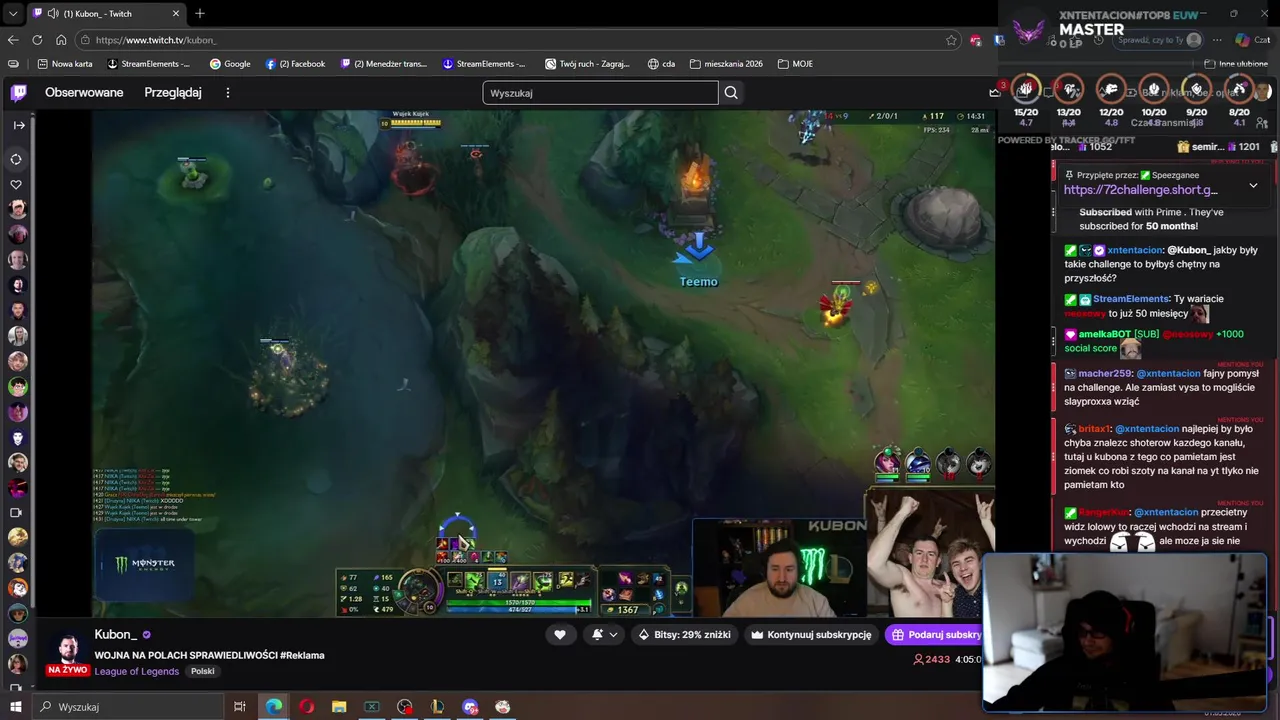Image resolution: width=1280 pixels, height=720 pixels.
Task: Click the Windows Start button
Action: click(x=15, y=707)
